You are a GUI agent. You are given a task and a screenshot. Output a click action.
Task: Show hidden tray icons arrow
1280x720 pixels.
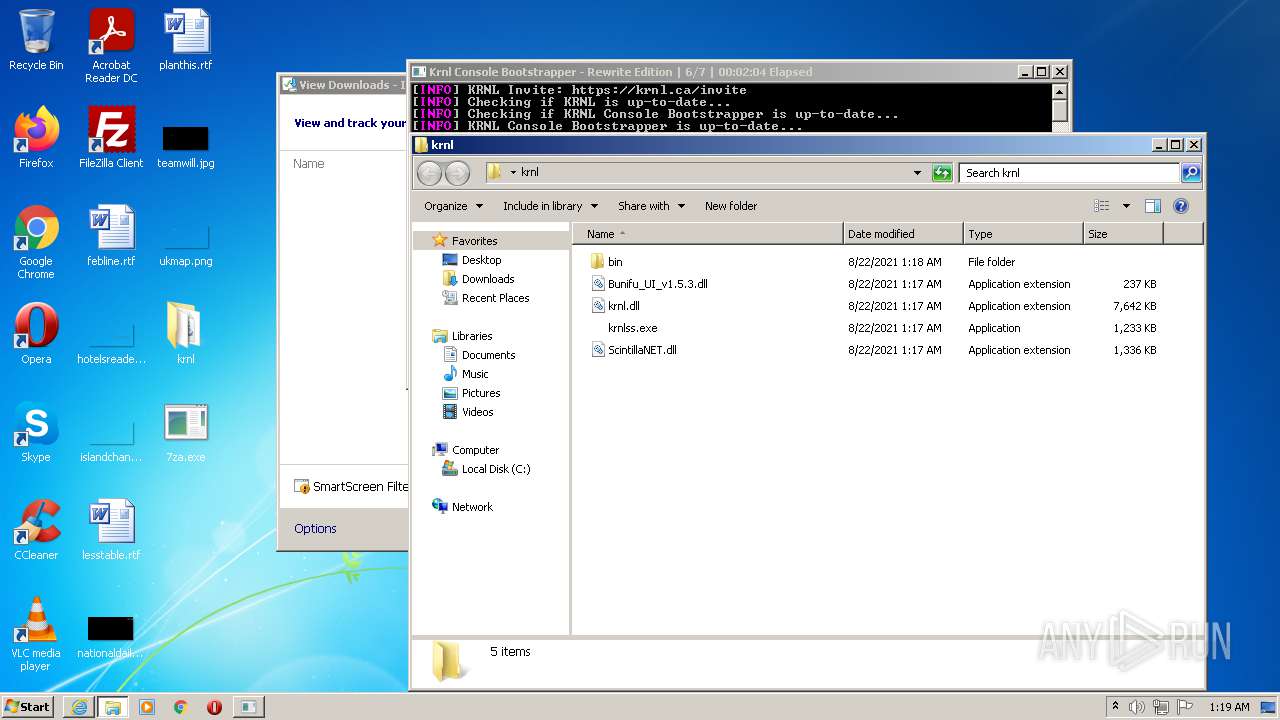point(1115,707)
